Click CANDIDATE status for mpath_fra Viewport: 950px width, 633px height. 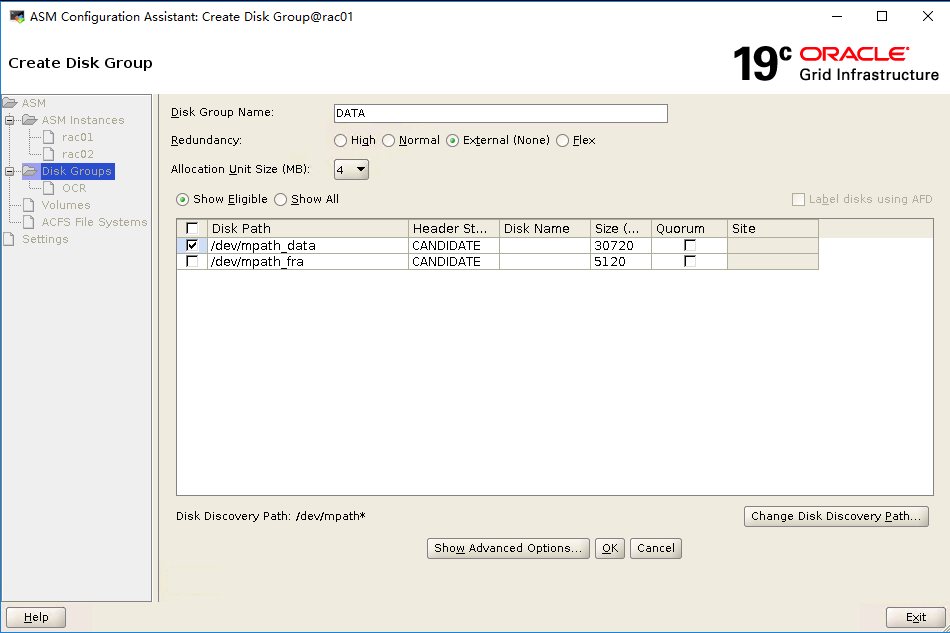454,262
